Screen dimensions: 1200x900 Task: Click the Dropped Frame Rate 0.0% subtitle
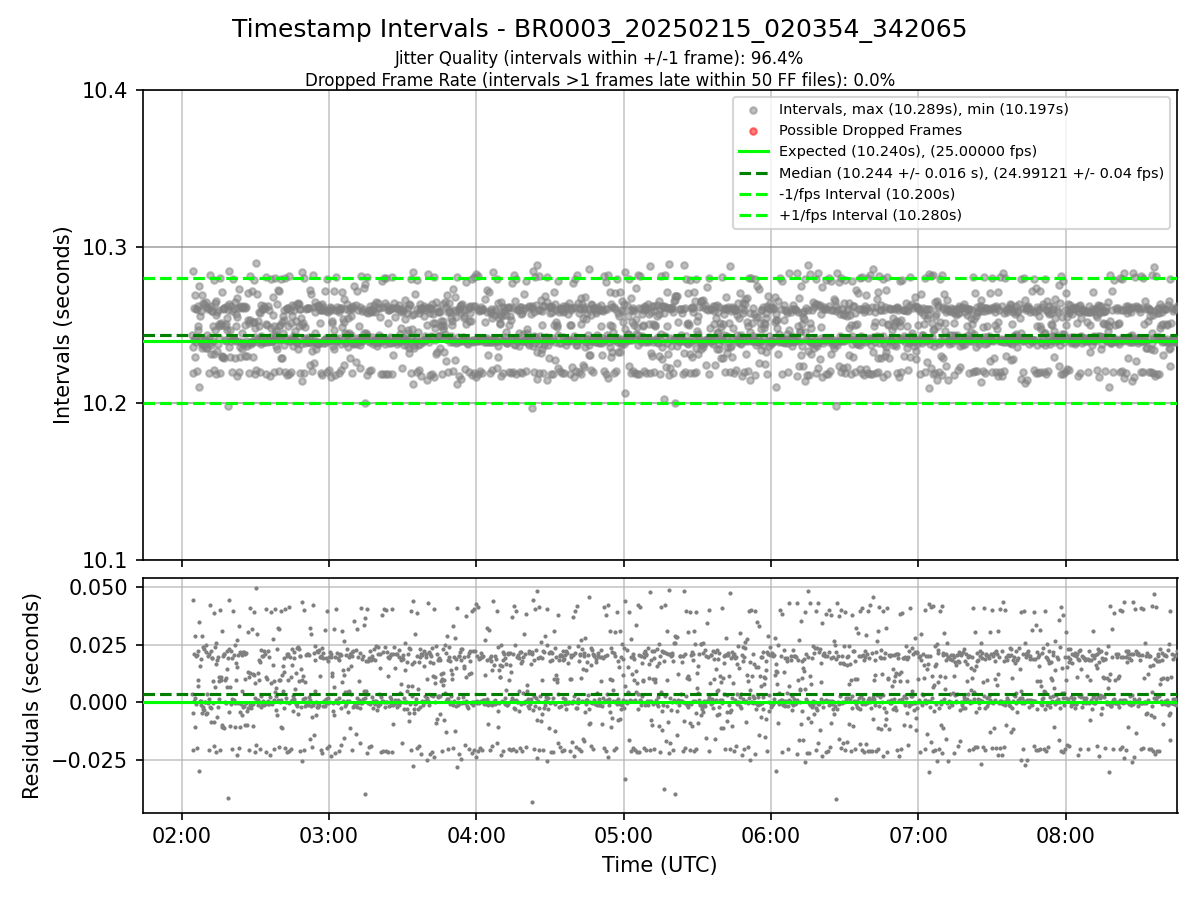tap(599, 80)
